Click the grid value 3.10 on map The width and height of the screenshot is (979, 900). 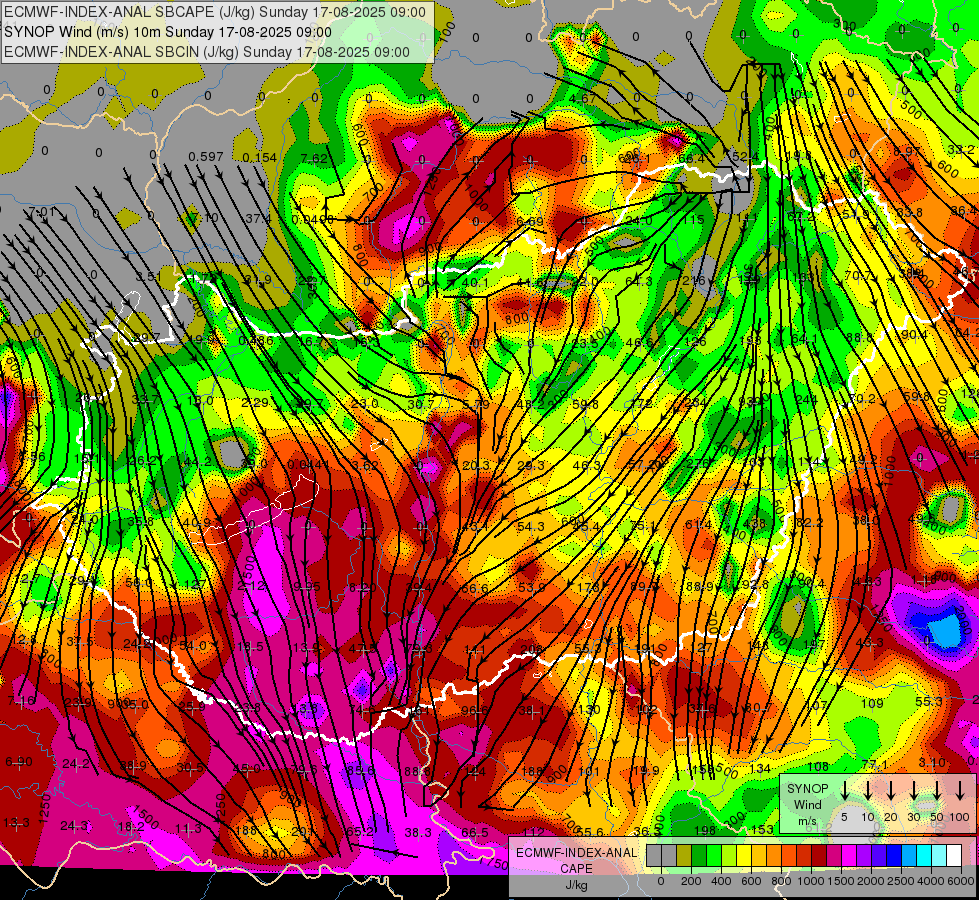click(932, 763)
